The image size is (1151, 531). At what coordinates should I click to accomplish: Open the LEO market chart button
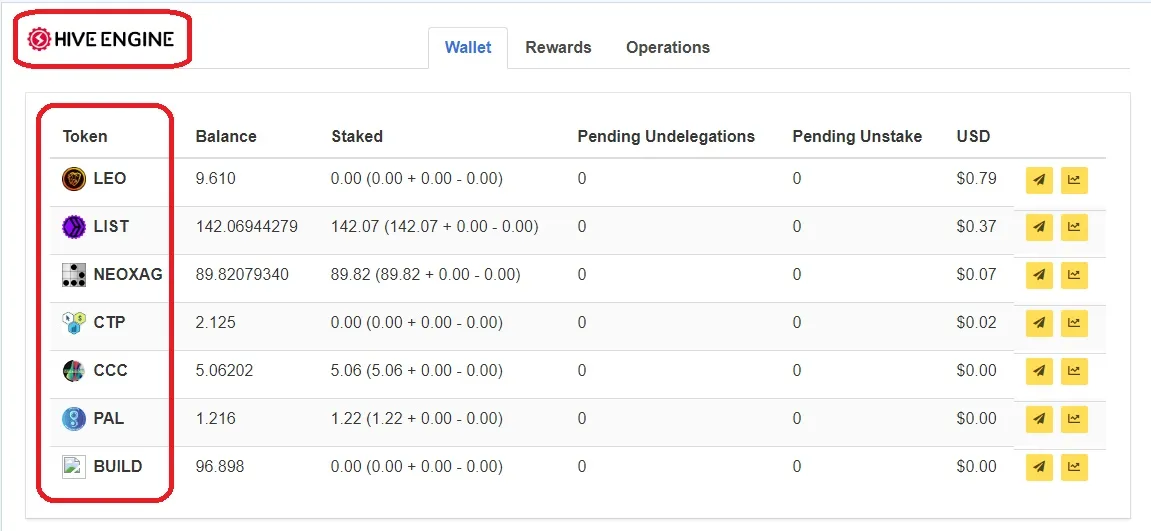click(x=1074, y=180)
